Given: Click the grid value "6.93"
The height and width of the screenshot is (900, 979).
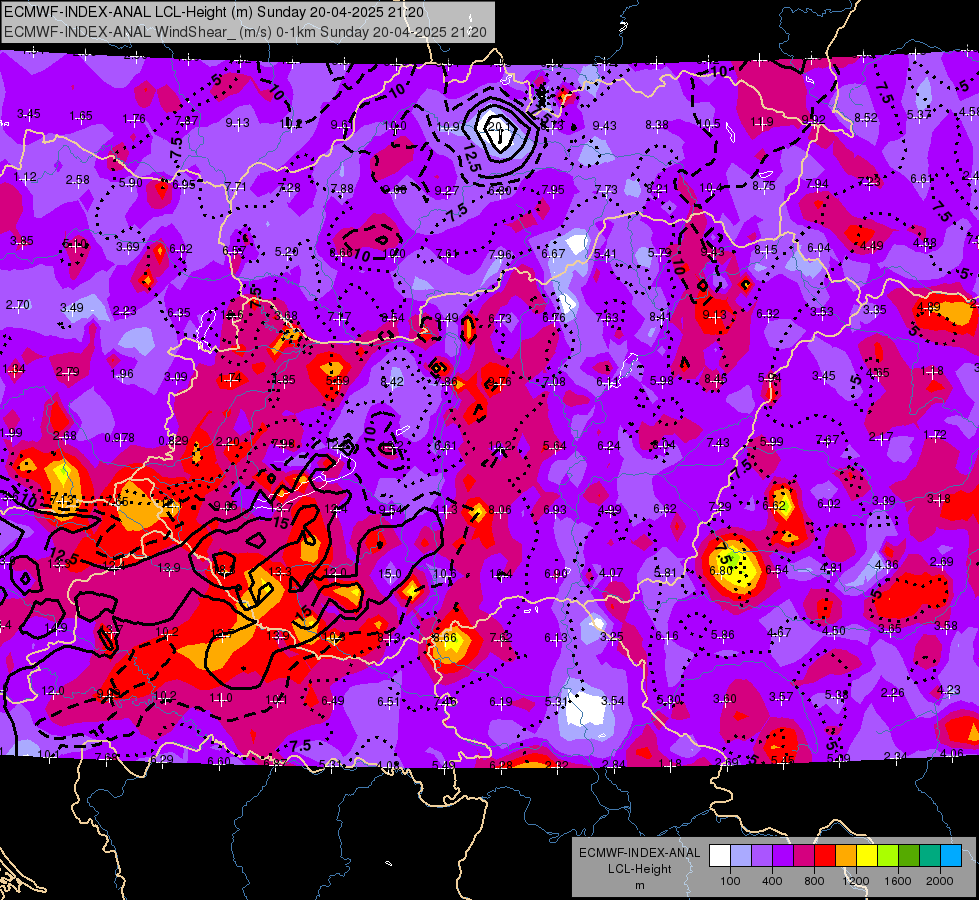Looking at the screenshot, I should coord(554,510).
